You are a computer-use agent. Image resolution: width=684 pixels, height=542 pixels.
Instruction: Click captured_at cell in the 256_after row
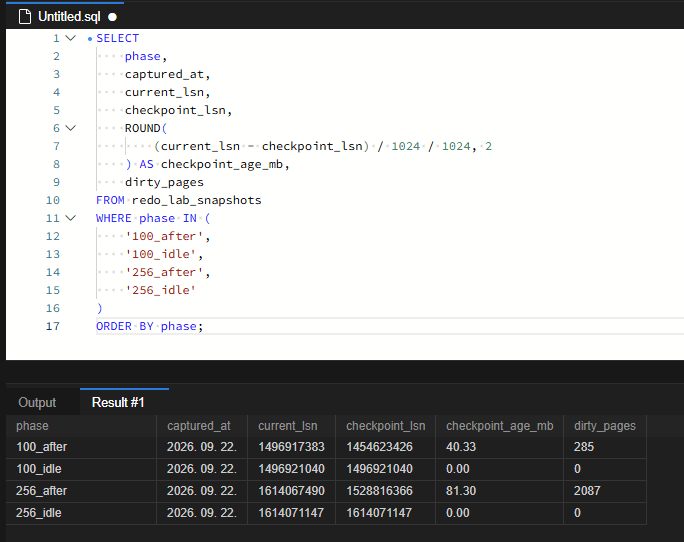pos(202,491)
